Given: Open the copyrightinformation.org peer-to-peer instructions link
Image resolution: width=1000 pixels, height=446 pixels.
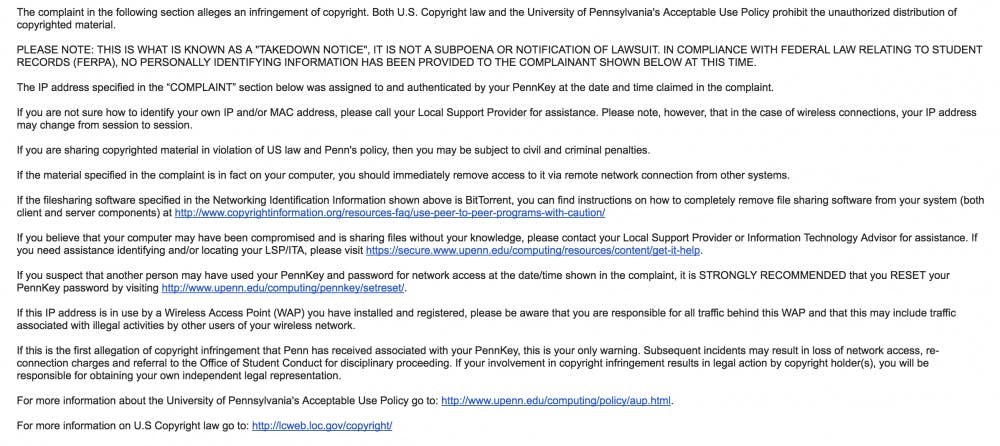Looking at the screenshot, I should point(389,213).
